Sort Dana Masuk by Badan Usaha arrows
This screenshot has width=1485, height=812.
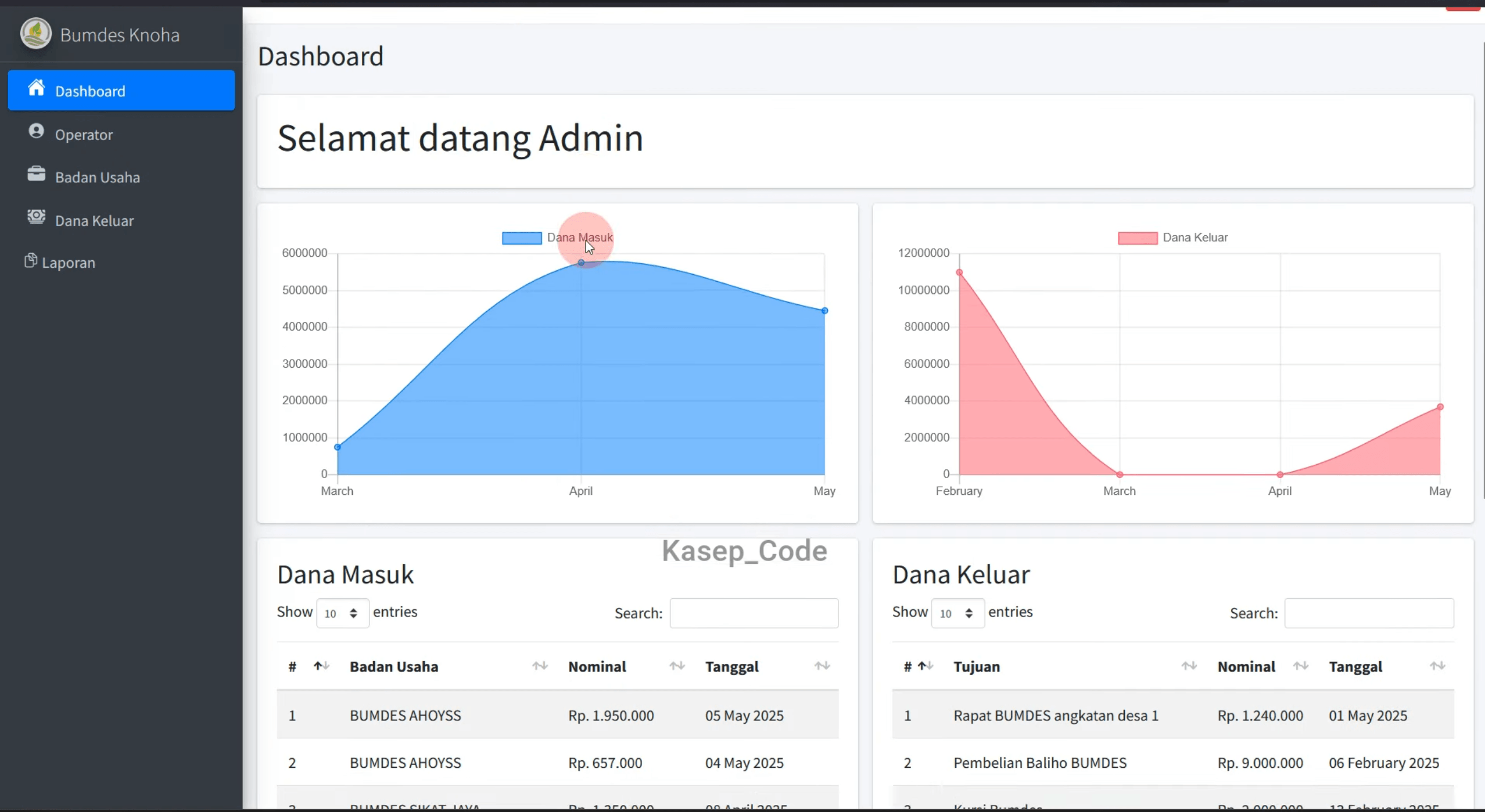coord(540,666)
